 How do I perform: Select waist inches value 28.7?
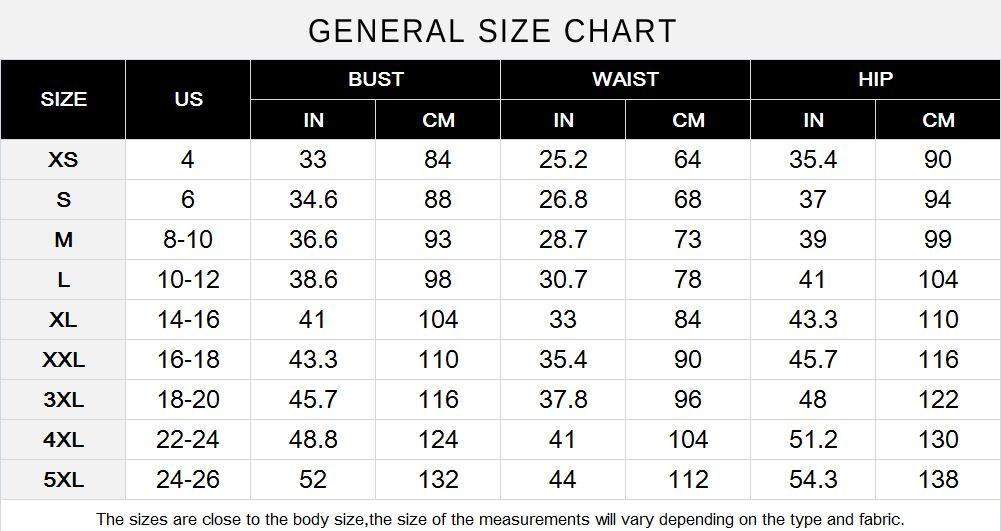point(562,239)
